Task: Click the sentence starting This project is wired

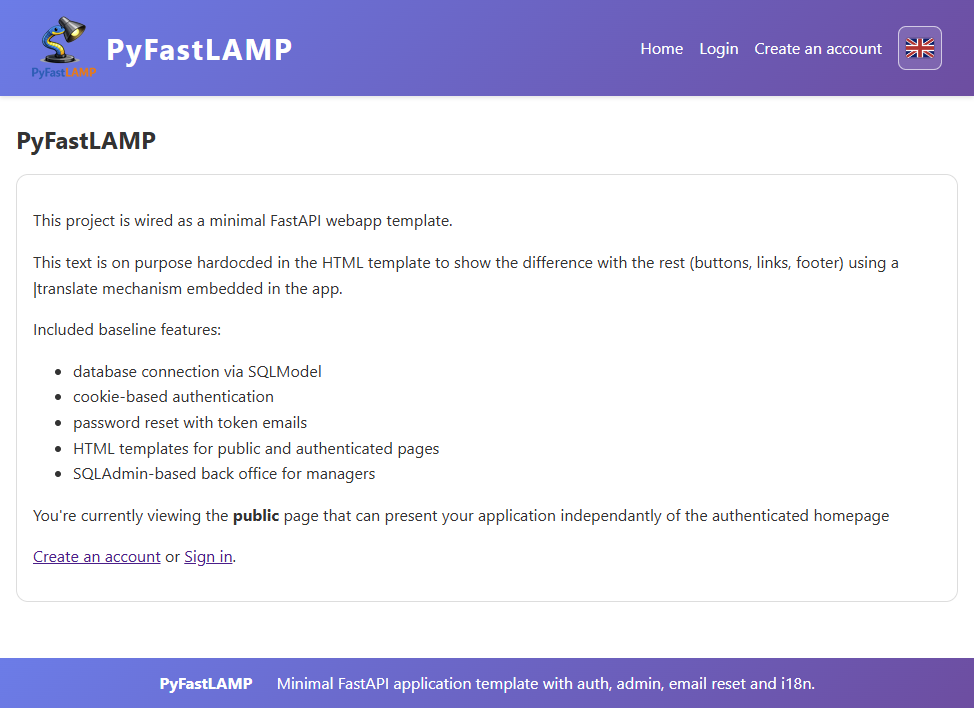Action: (x=242, y=221)
